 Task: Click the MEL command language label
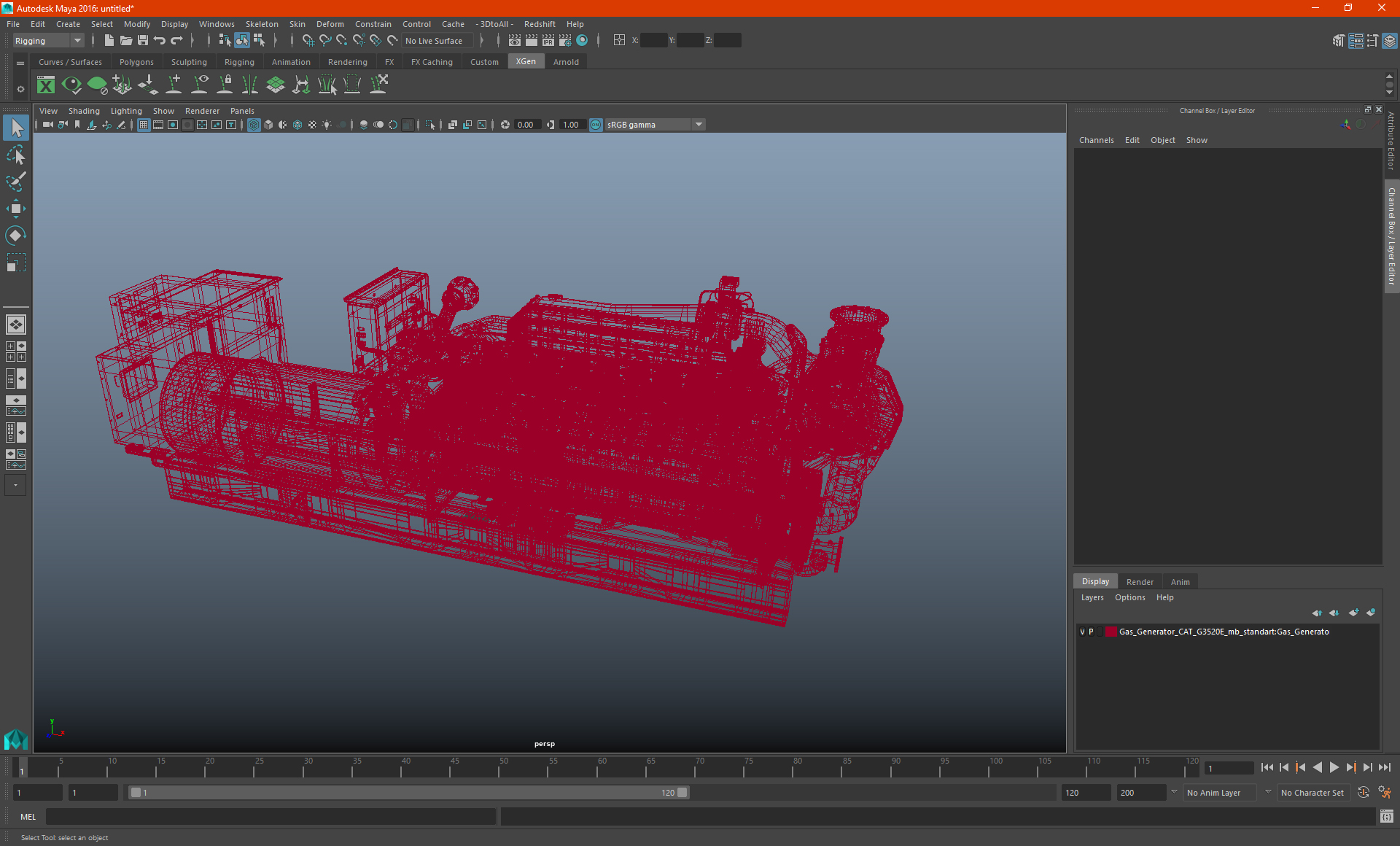point(28,817)
